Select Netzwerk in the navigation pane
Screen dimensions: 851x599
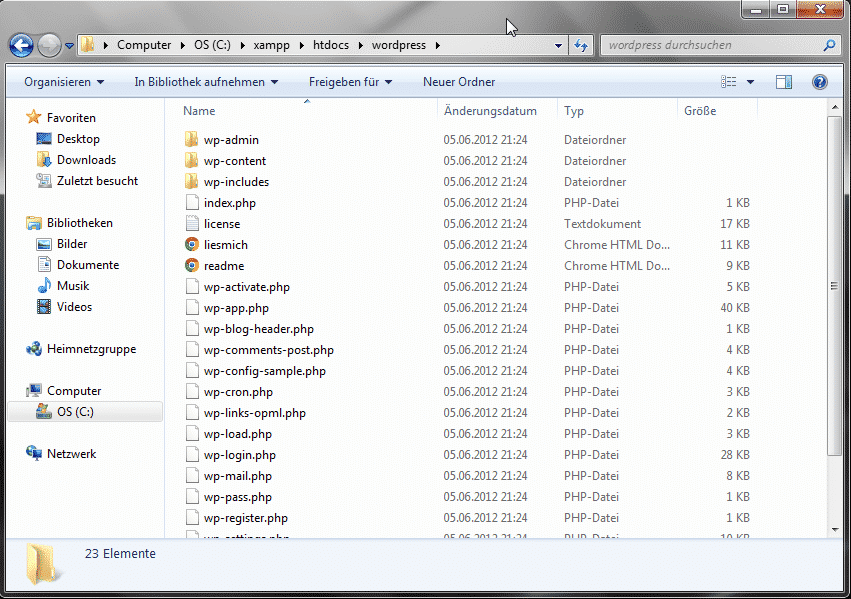click(x=71, y=454)
